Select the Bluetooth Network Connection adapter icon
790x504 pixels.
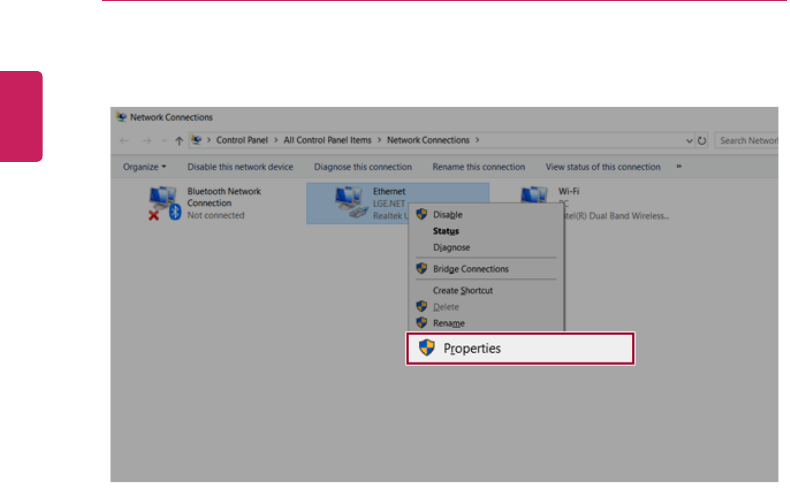[x=164, y=203]
